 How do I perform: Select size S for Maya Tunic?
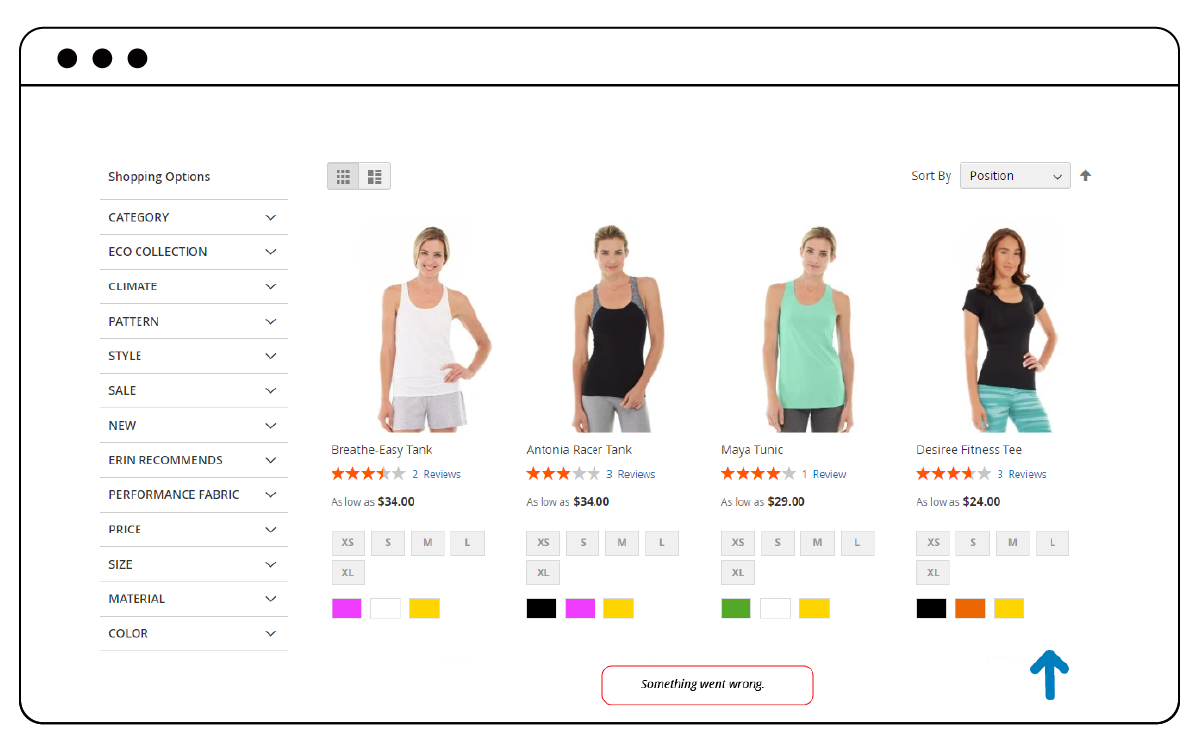point(778,543)
